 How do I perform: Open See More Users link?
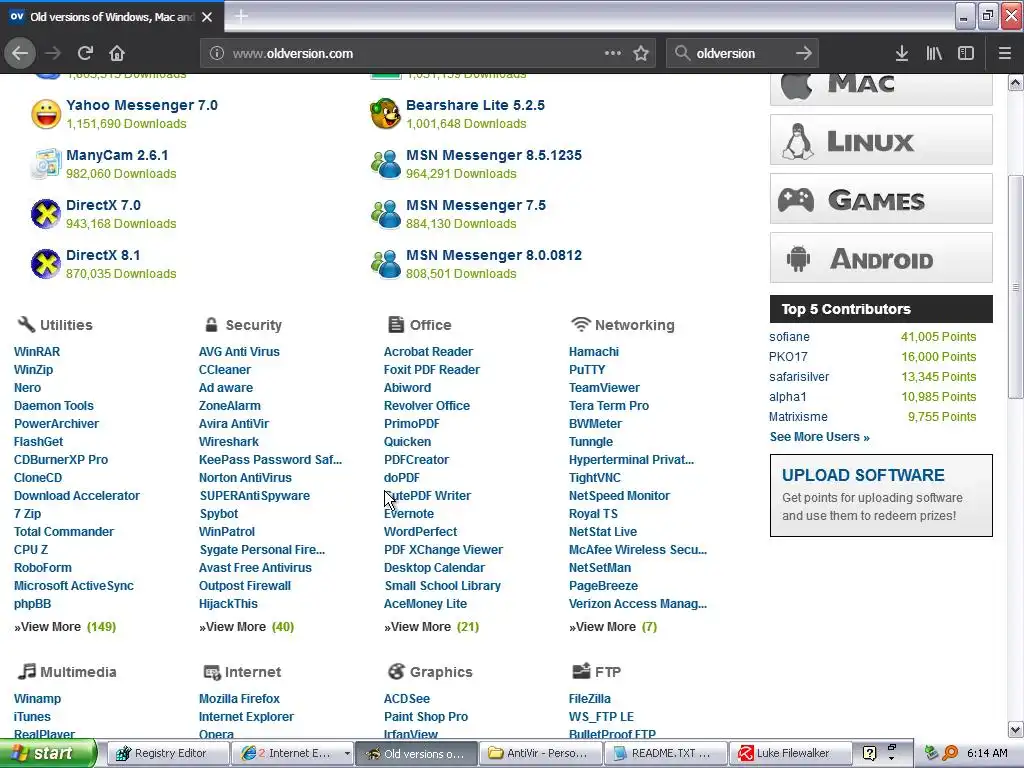[819, 437]
